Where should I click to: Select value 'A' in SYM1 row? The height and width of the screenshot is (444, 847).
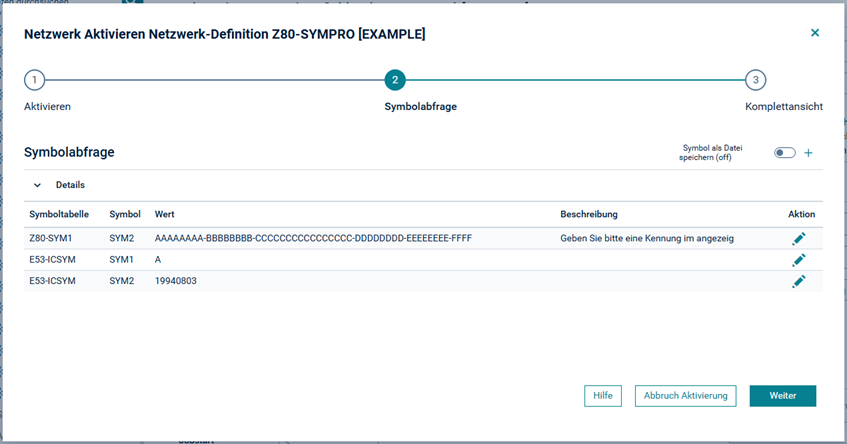click(158, 260)
